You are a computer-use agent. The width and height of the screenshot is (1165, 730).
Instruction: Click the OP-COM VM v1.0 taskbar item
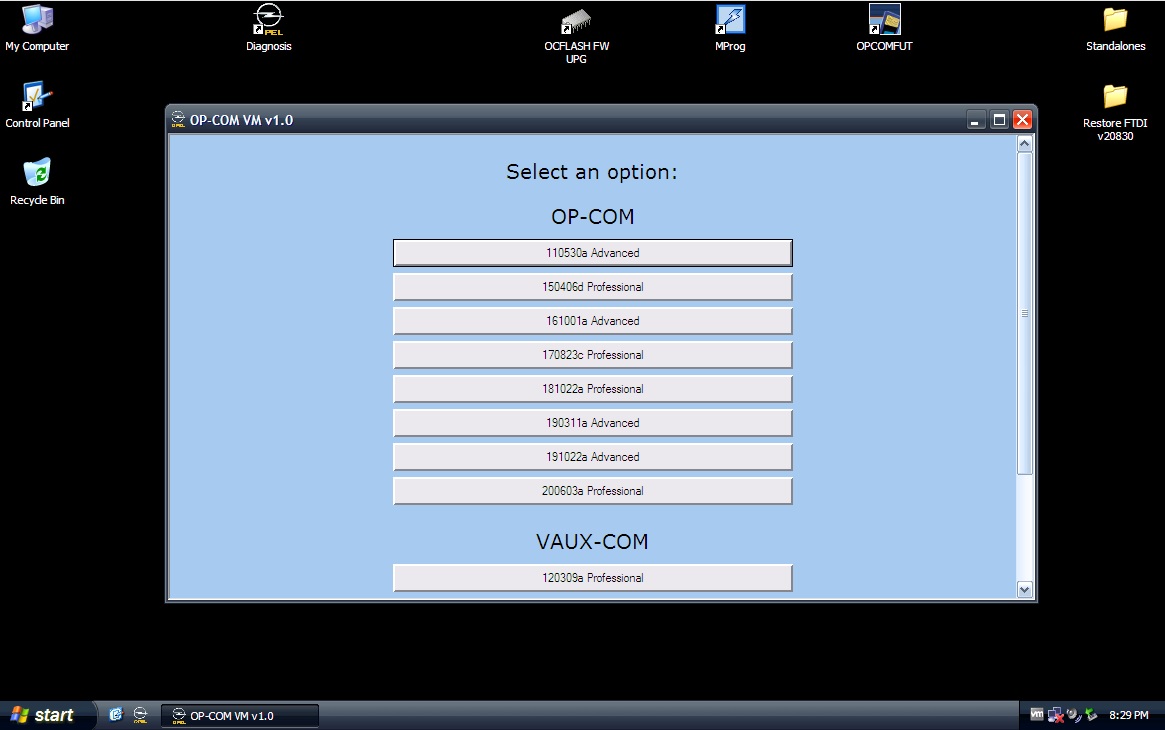(240, 716)
